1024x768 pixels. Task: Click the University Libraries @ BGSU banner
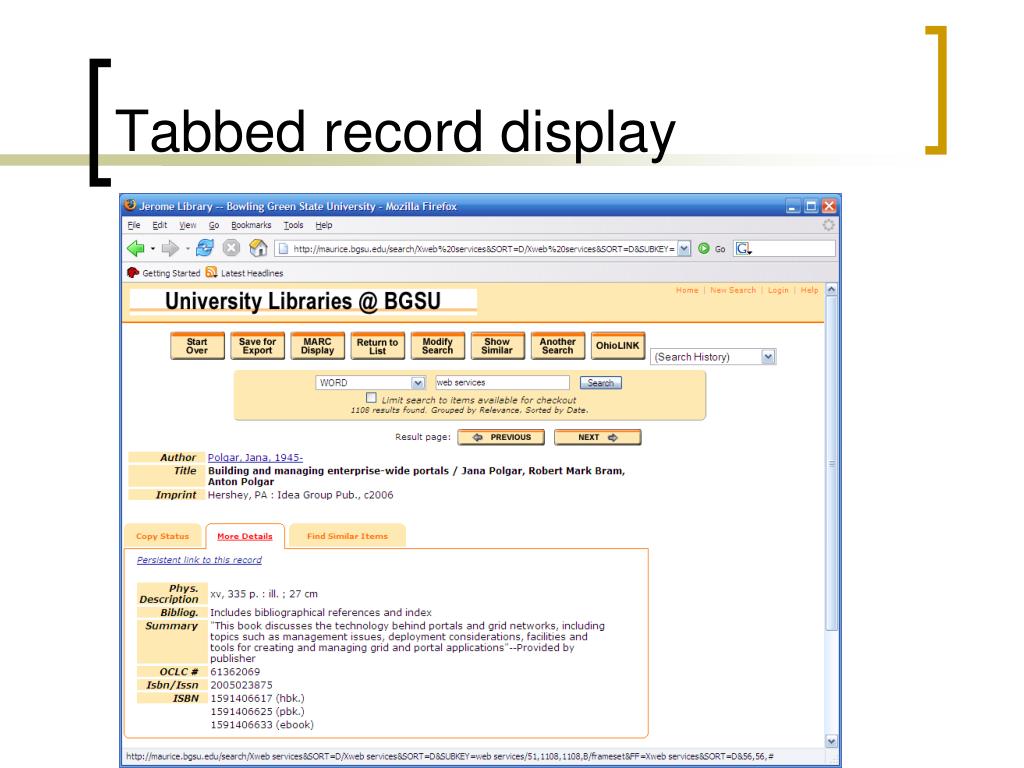303,302
